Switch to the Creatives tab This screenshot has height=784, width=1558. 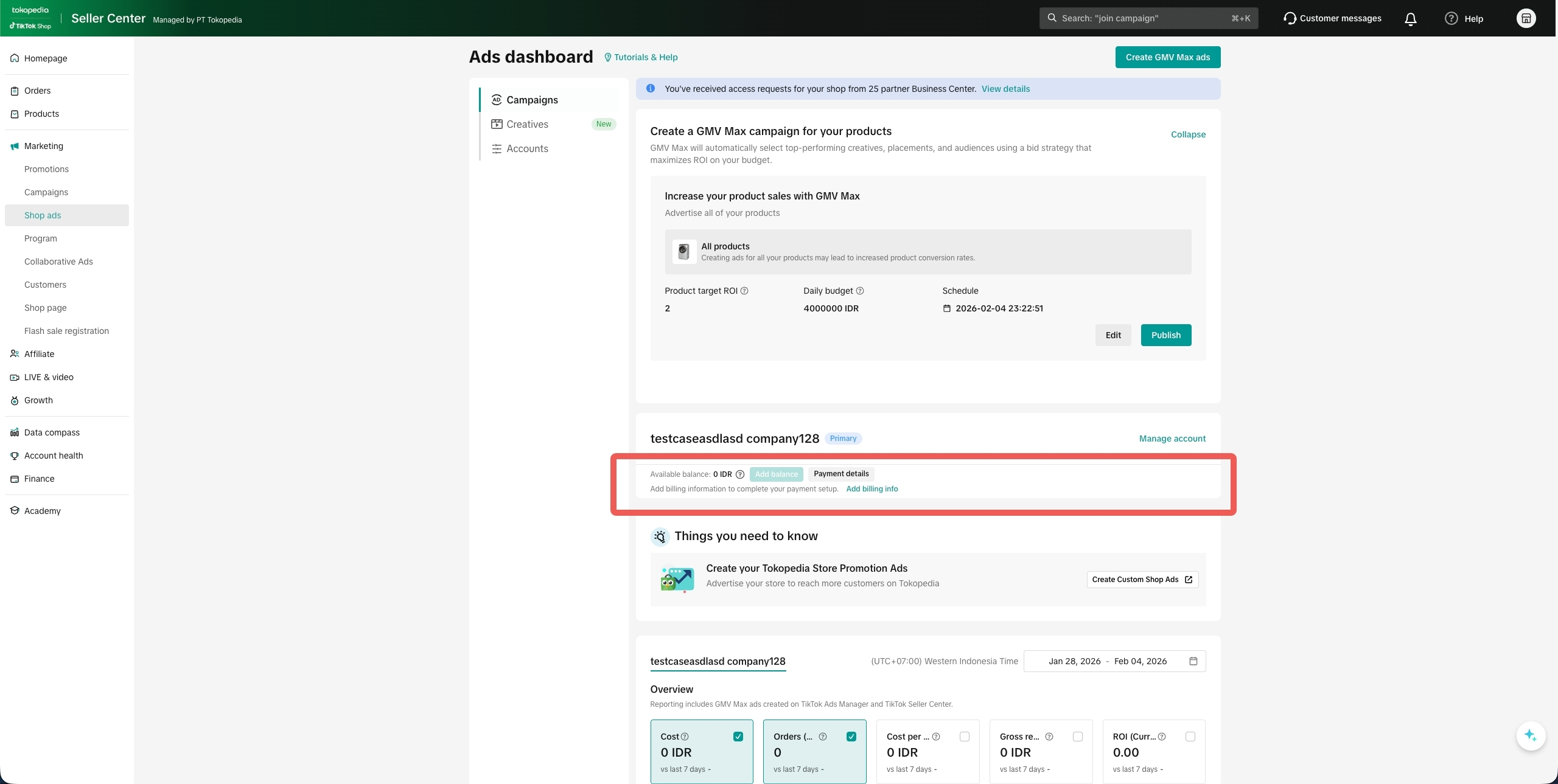click(527, 124)
